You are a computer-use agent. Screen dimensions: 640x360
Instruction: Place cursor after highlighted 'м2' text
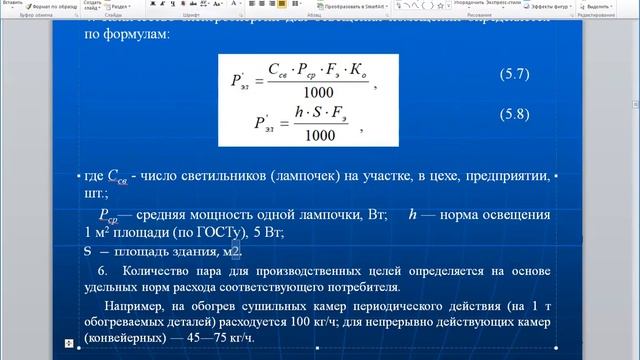[x=240, y=252]
